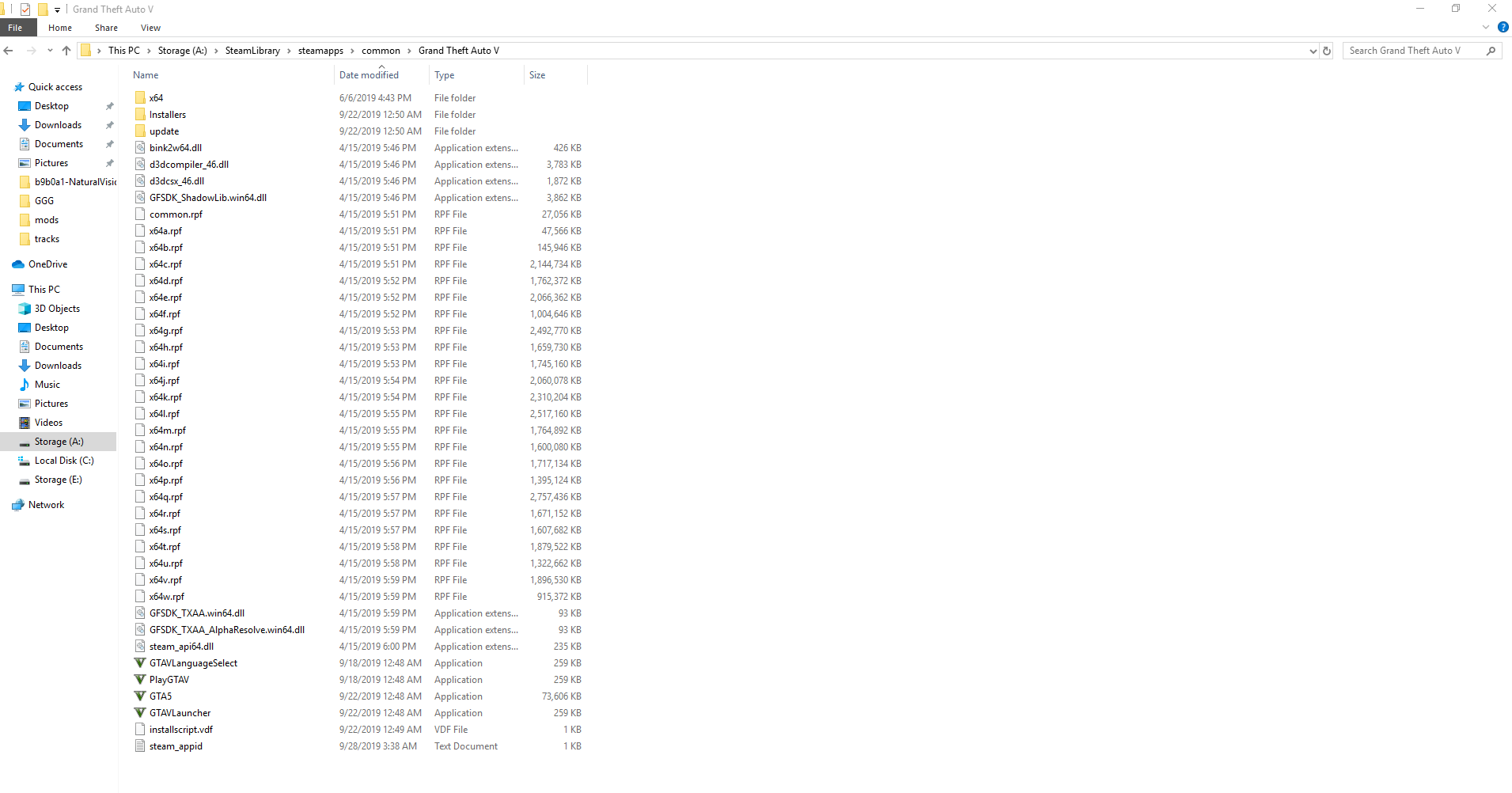Open the blue Help question mark icon
Image resolution: width=1512 pixels, height=793 pixels.
pyautogui.click(x=1503, y=28)
